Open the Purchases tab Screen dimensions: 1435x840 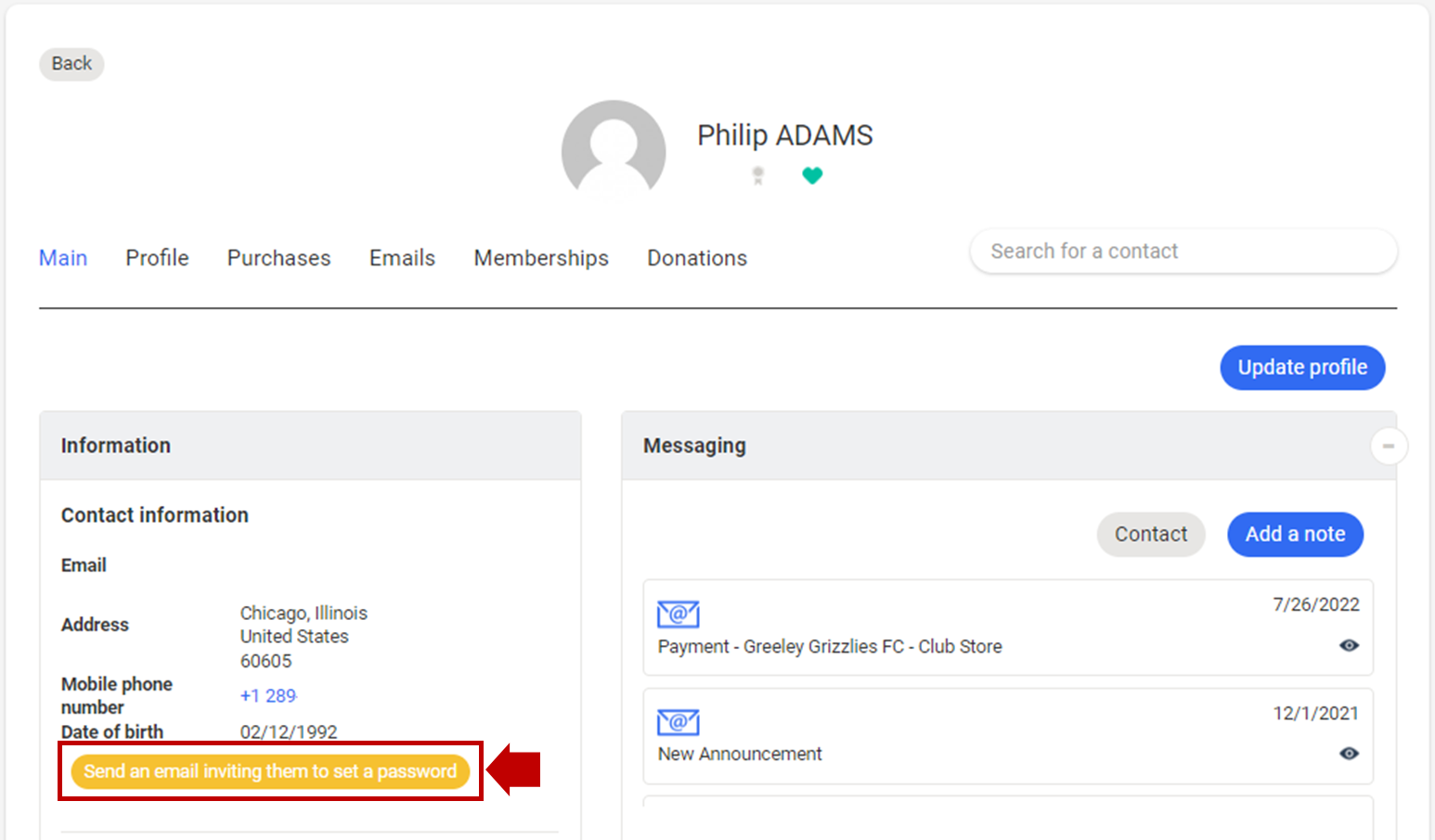(278, 258)
